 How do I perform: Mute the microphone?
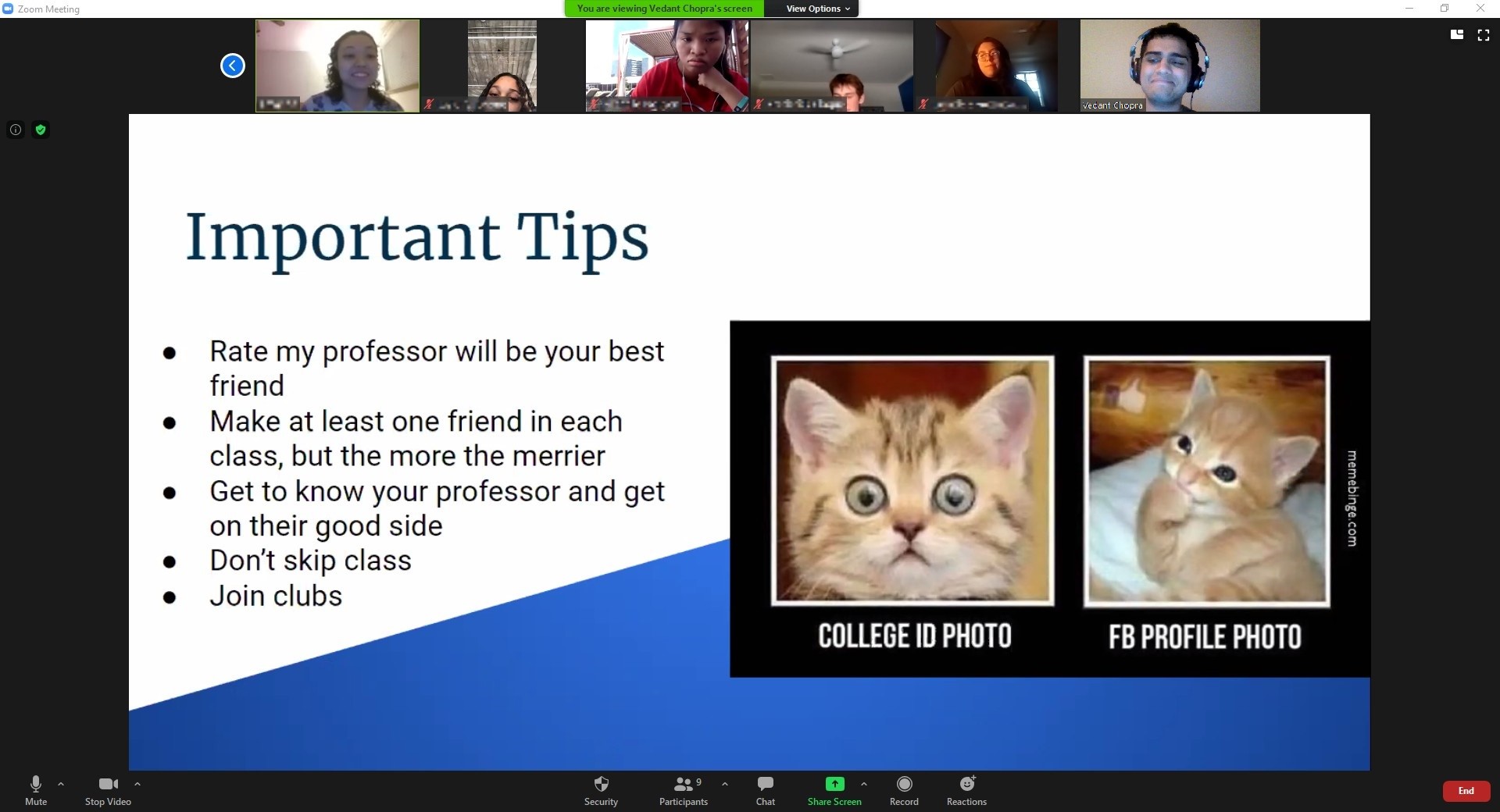click(36, 789)
